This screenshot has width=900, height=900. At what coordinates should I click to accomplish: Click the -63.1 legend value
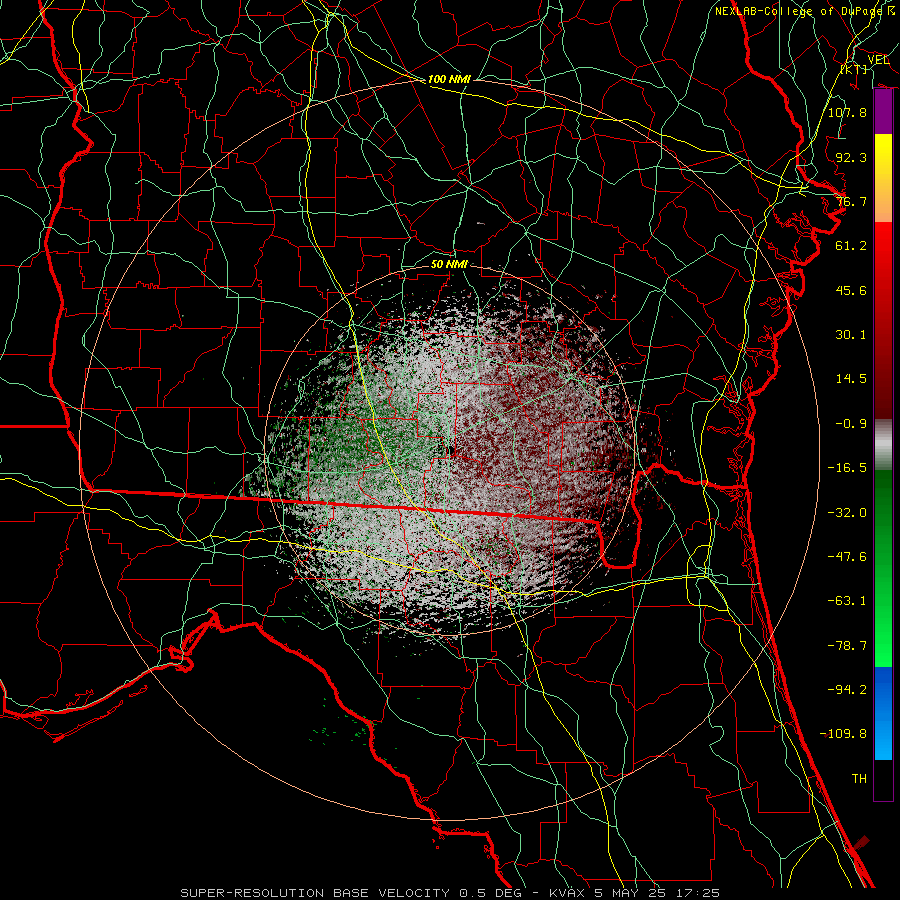click(847, 601)
